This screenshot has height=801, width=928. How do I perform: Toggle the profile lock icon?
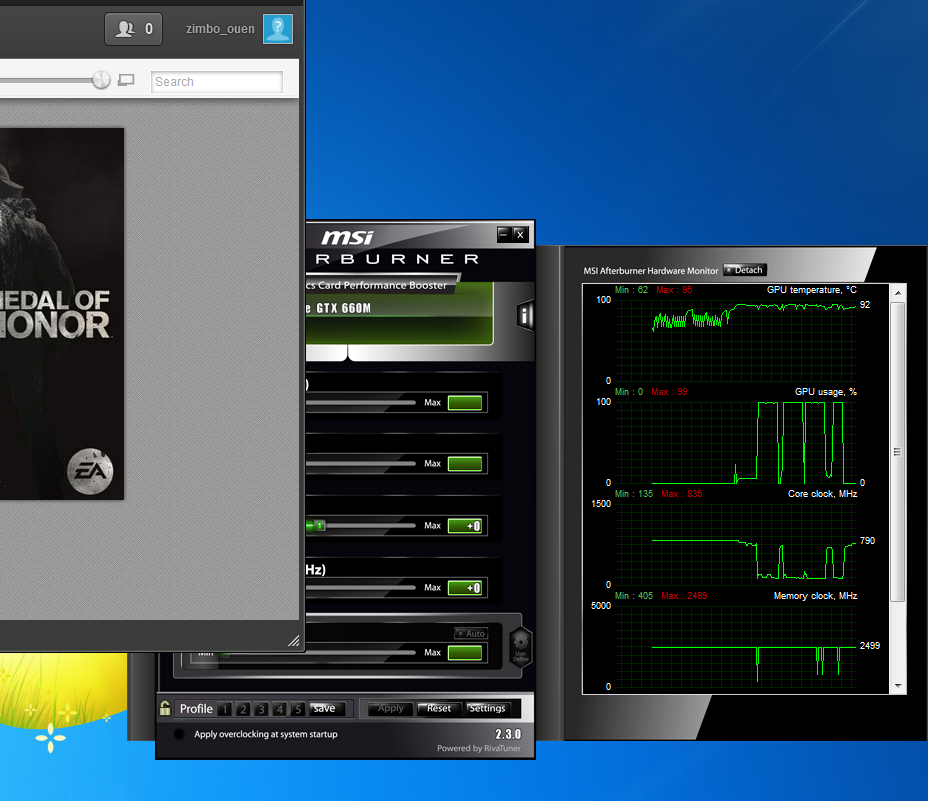(165, 708)
